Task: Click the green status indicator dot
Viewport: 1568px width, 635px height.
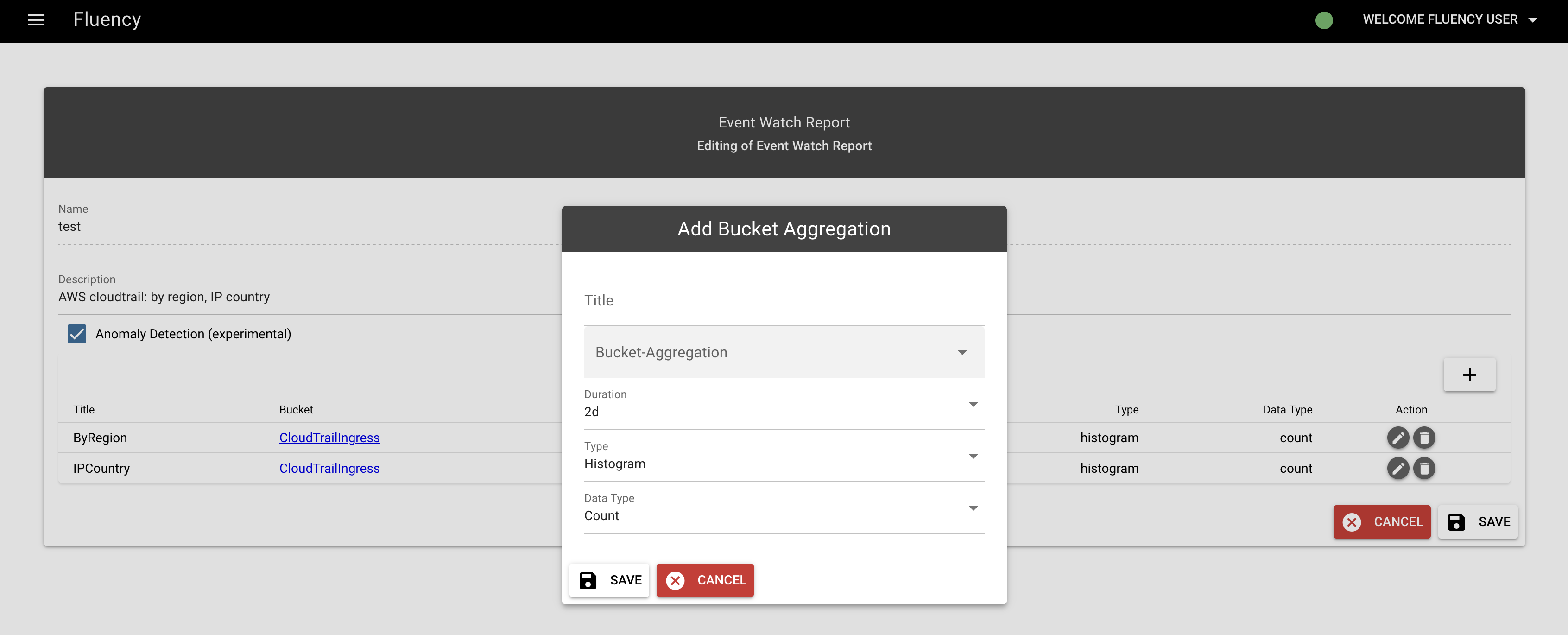Action: [x=1324, y=20]
